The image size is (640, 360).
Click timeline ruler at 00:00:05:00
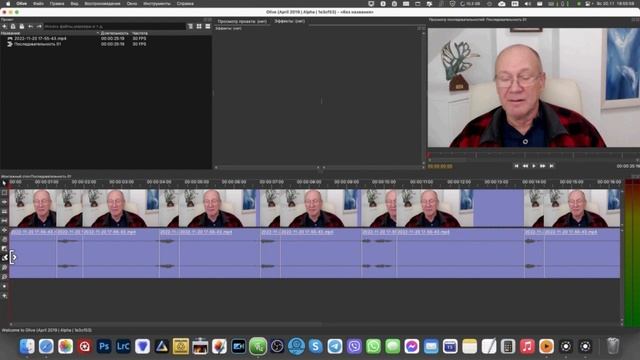click(x=197, y=182)
